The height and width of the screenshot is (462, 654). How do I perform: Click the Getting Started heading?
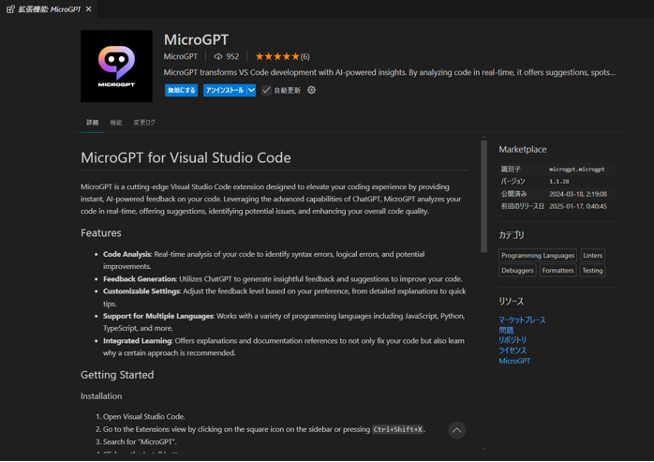(117, 374)
